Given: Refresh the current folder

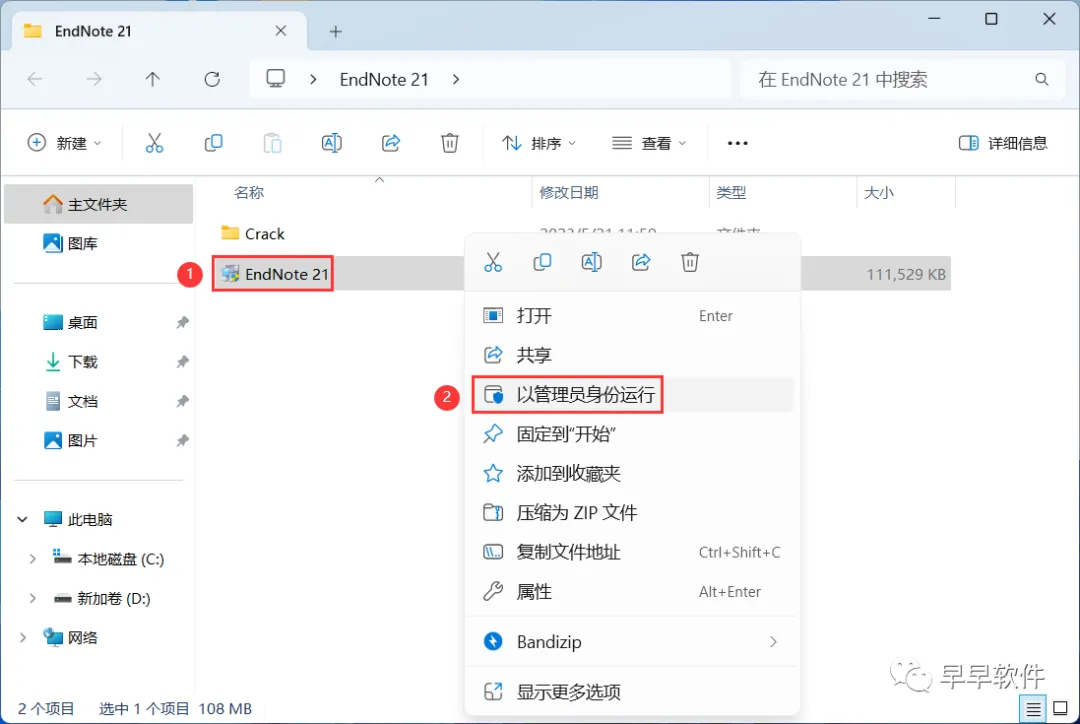Looking at the screenshot, I should pos(212,79).
